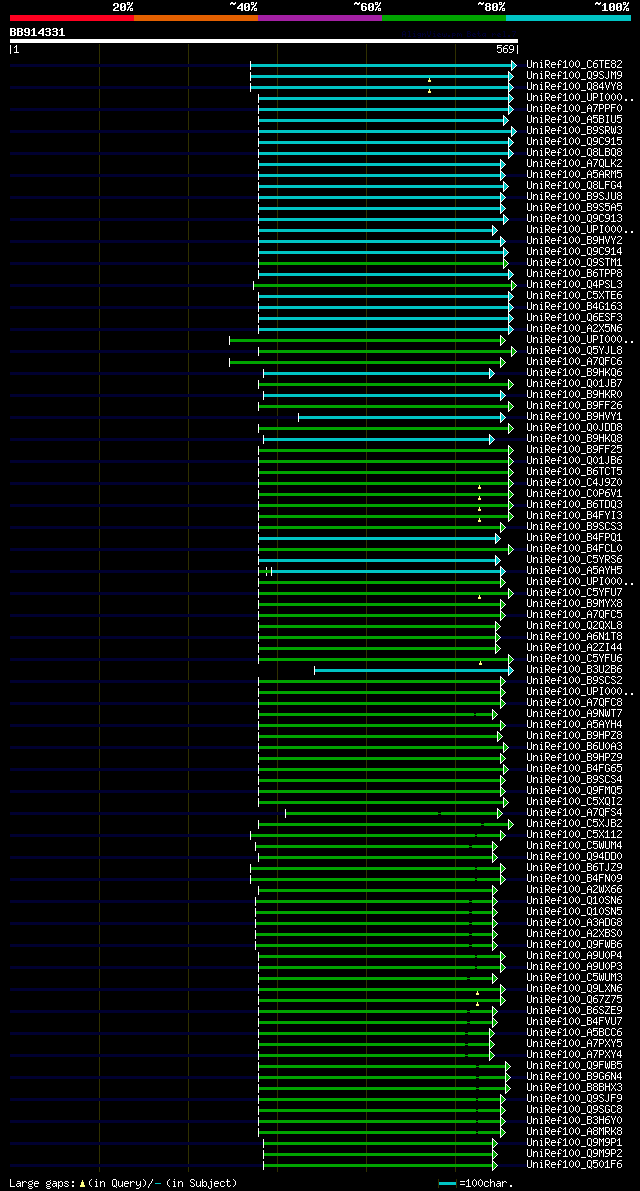Select the UniRef100_B9SJU8 label
This screenshot has height=1191, width=640.
click(574, 197)
